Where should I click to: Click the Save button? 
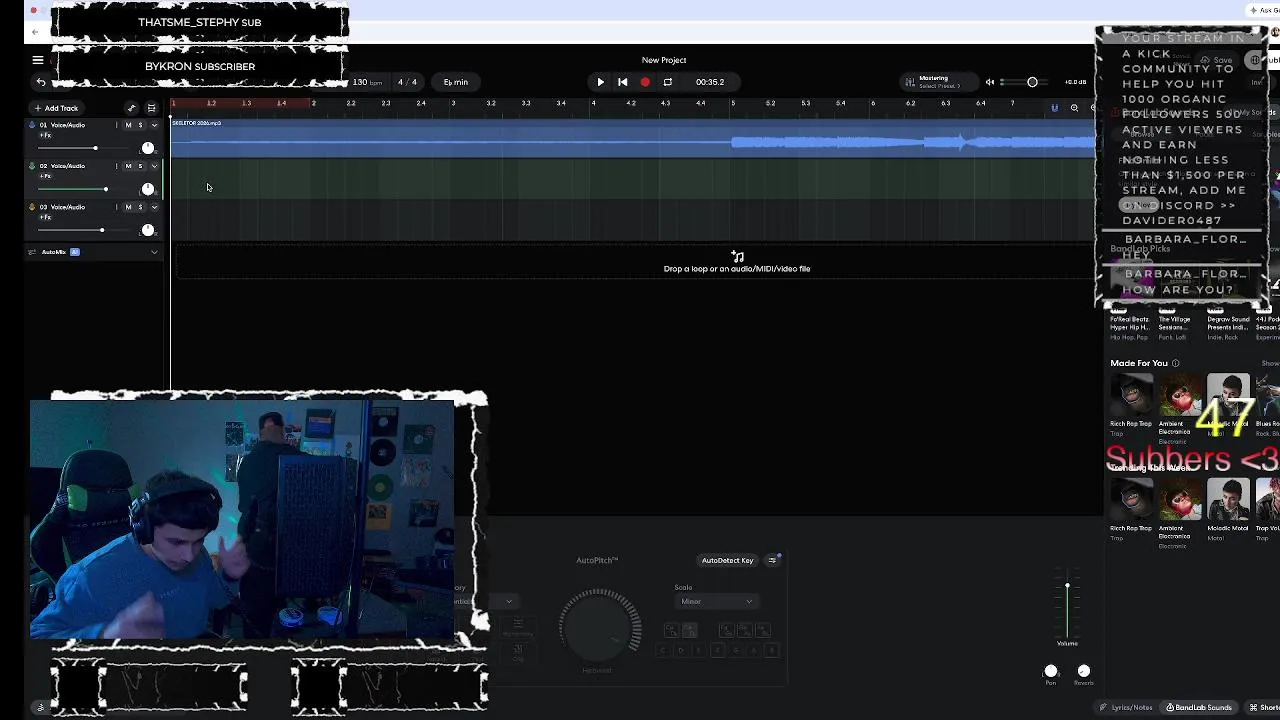1217,60
